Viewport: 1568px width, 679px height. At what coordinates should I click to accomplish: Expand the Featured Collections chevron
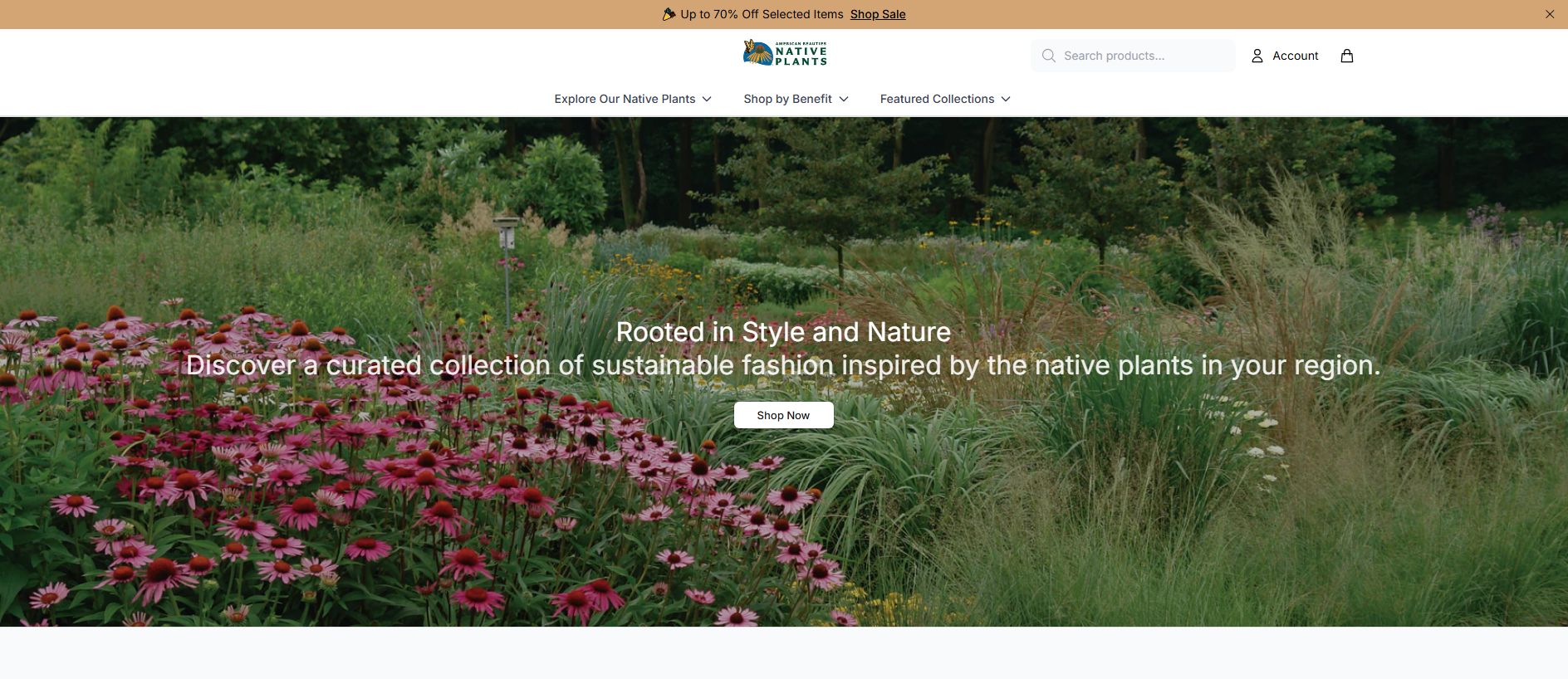click(x=1006, y=99)
